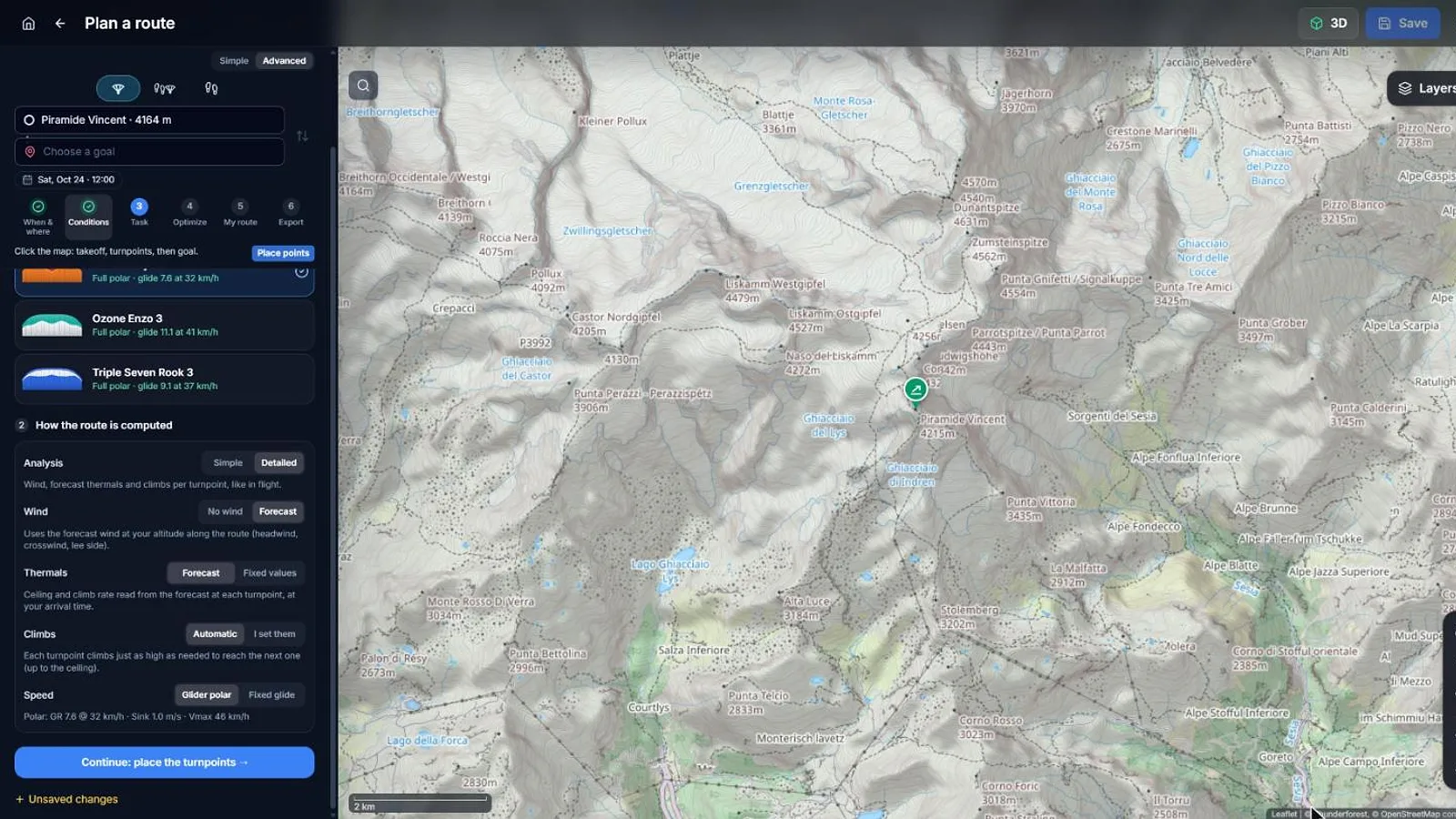Switch the planner to Advanced mode
The height and width of the screenshot is (819, 1456).
(284, 61)
